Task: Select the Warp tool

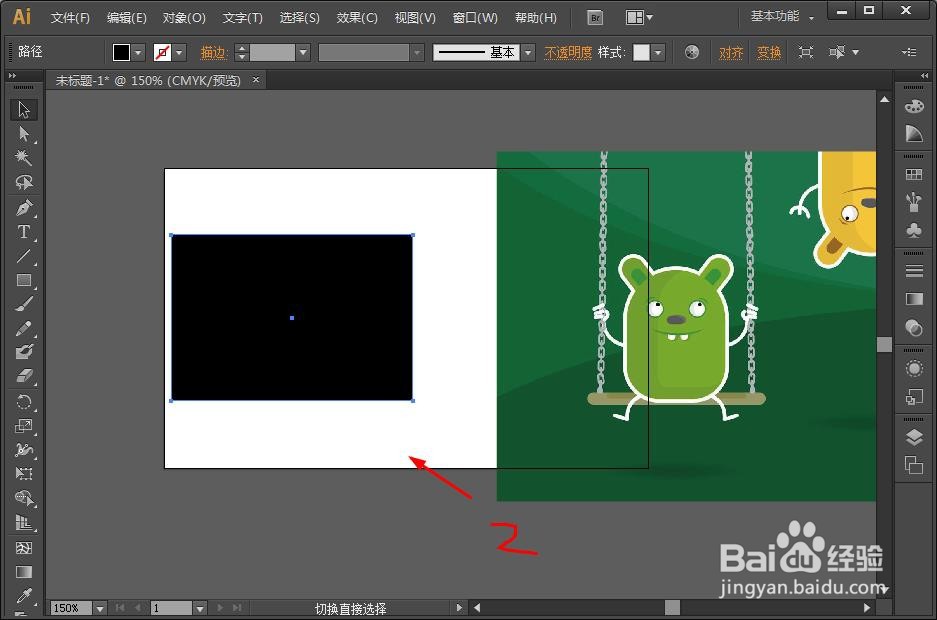Action: point(24,450)
